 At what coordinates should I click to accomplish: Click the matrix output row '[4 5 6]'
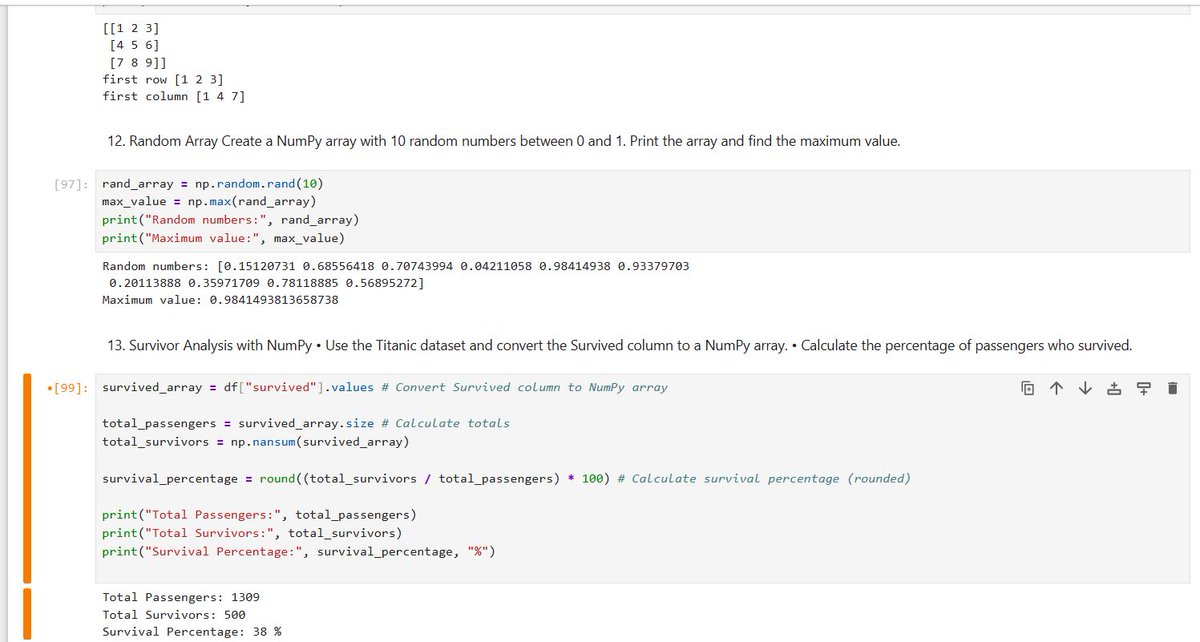point(134,45)
